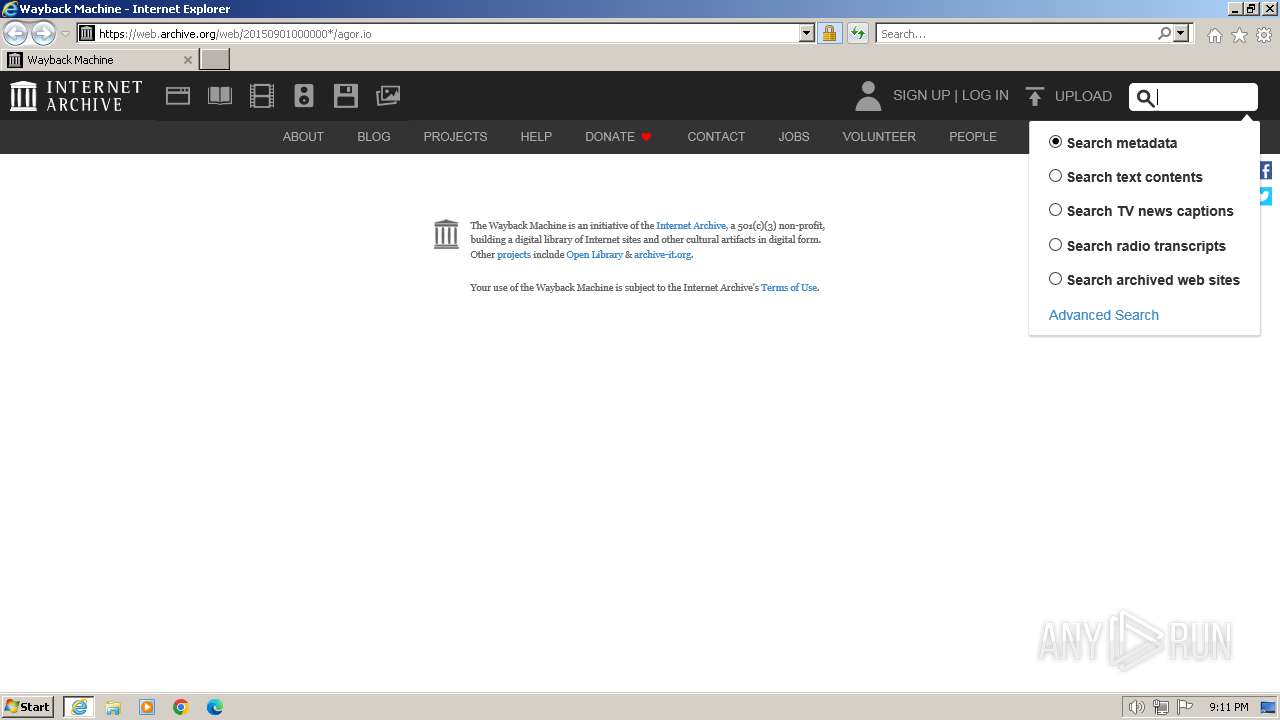The image size is (1280, 720).
Task: Open the JOBS menu item
Action: tap(794, 137)
